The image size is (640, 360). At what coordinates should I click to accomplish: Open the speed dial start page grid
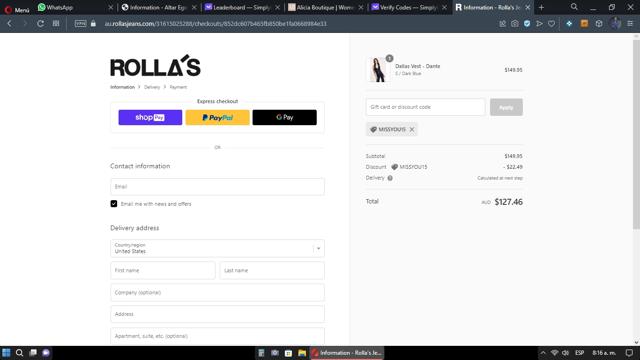pyautogui.click(x=56, y=24)
